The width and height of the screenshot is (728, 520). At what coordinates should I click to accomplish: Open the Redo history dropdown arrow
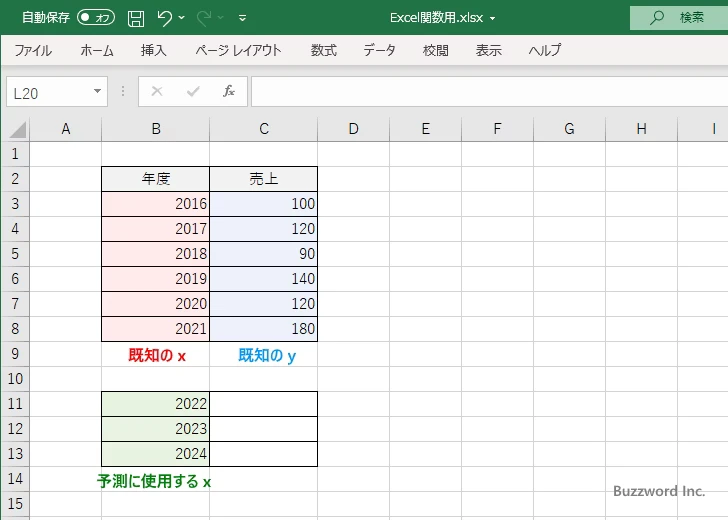pyautogui.click(x=221, y=18)
